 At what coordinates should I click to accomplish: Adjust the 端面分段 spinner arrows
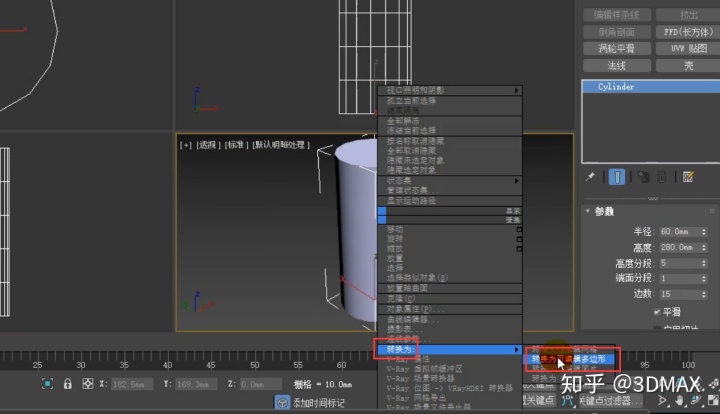pos(704,279)
